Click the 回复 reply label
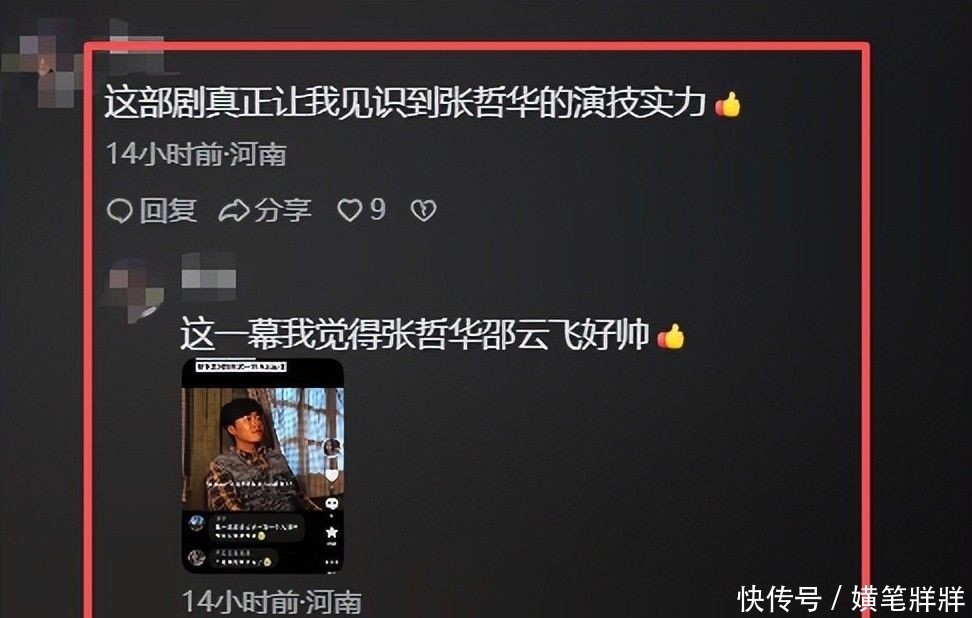 (168, 211)
